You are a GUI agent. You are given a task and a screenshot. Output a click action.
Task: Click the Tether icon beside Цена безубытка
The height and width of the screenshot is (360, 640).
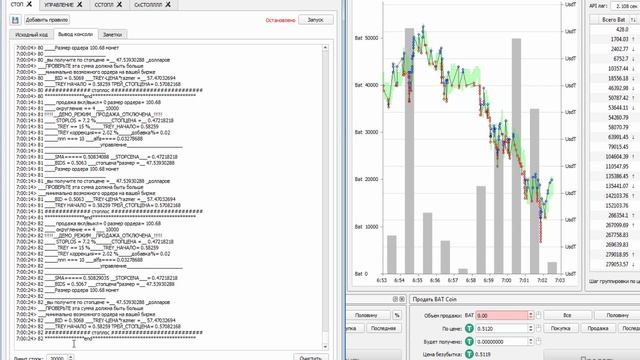click(469, 354)
